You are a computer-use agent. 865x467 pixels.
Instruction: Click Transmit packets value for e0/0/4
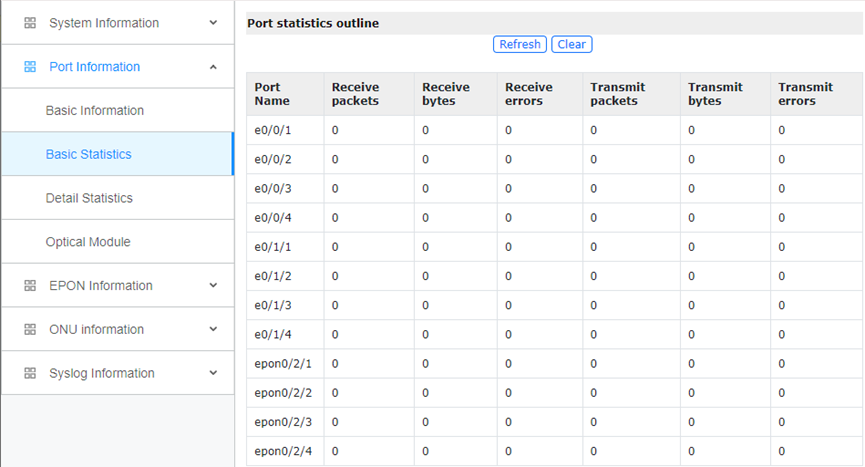(x=594, y=218)
